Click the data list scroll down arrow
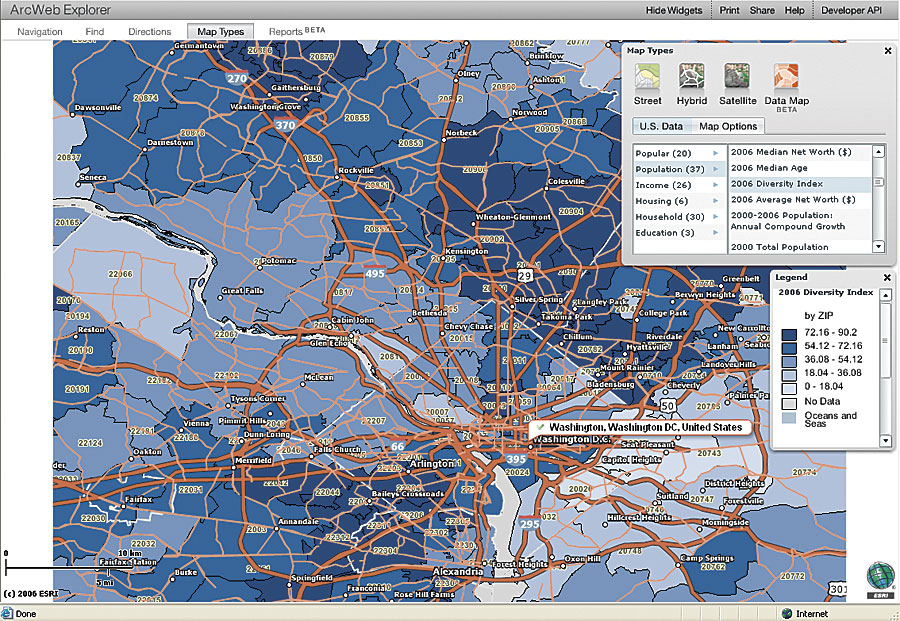 pyautogui.click(x=878, y=247)
